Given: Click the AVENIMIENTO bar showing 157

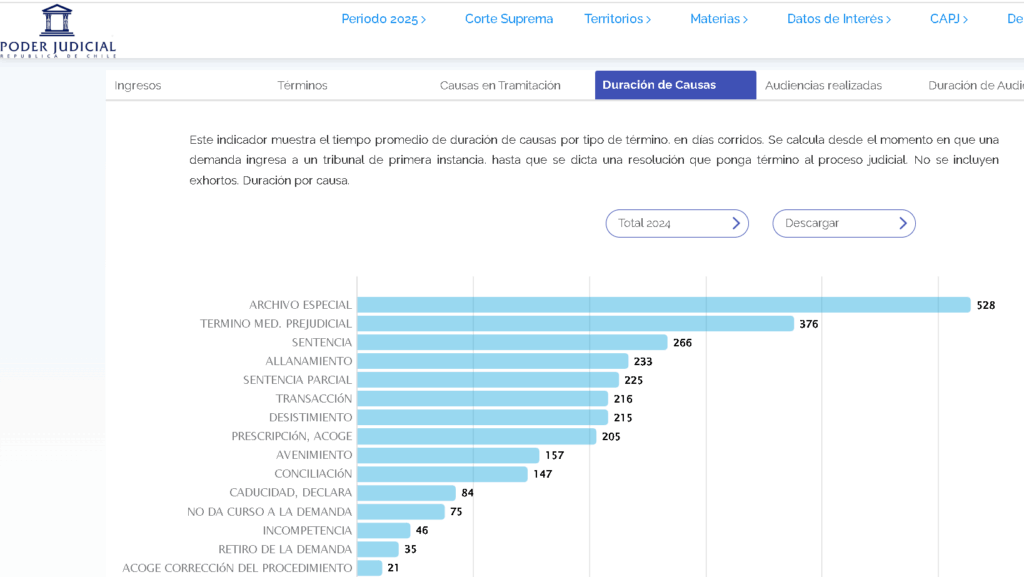Looking at the screenshot, I should tap(447, 455).
